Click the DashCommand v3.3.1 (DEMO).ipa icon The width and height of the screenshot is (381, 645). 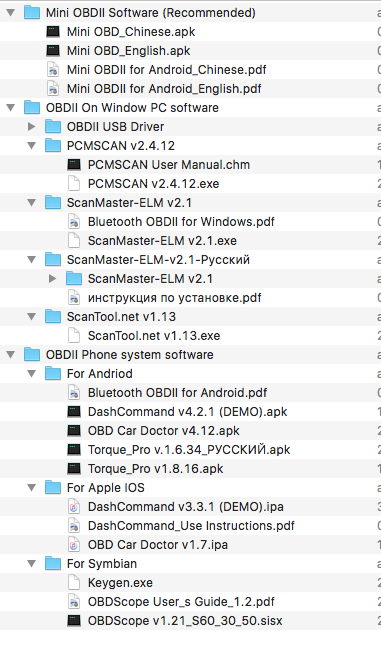(x=74, y=506)
